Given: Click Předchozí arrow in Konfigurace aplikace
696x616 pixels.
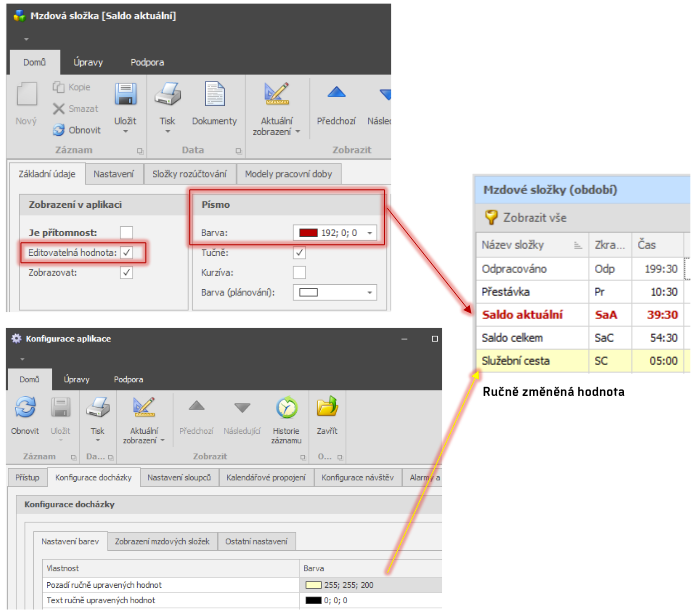Looking at the screenshot, I should [x=197, y=406].
